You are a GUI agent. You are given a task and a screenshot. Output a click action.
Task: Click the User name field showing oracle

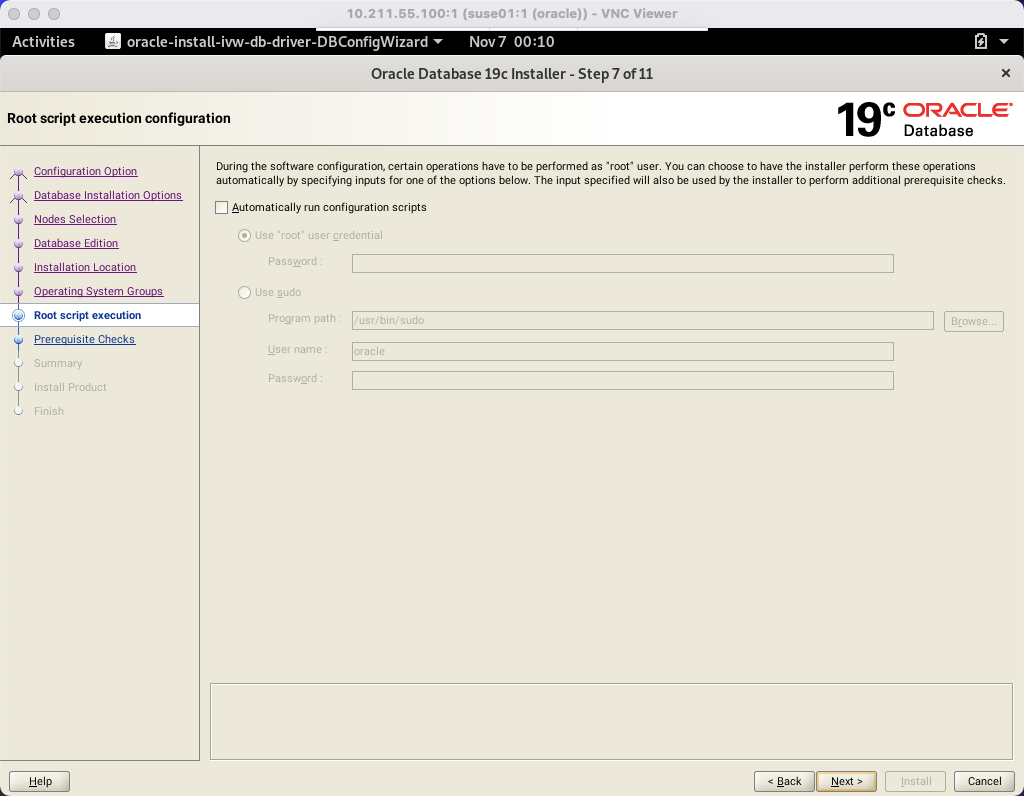pyautogui.click(x=622, y=351)
